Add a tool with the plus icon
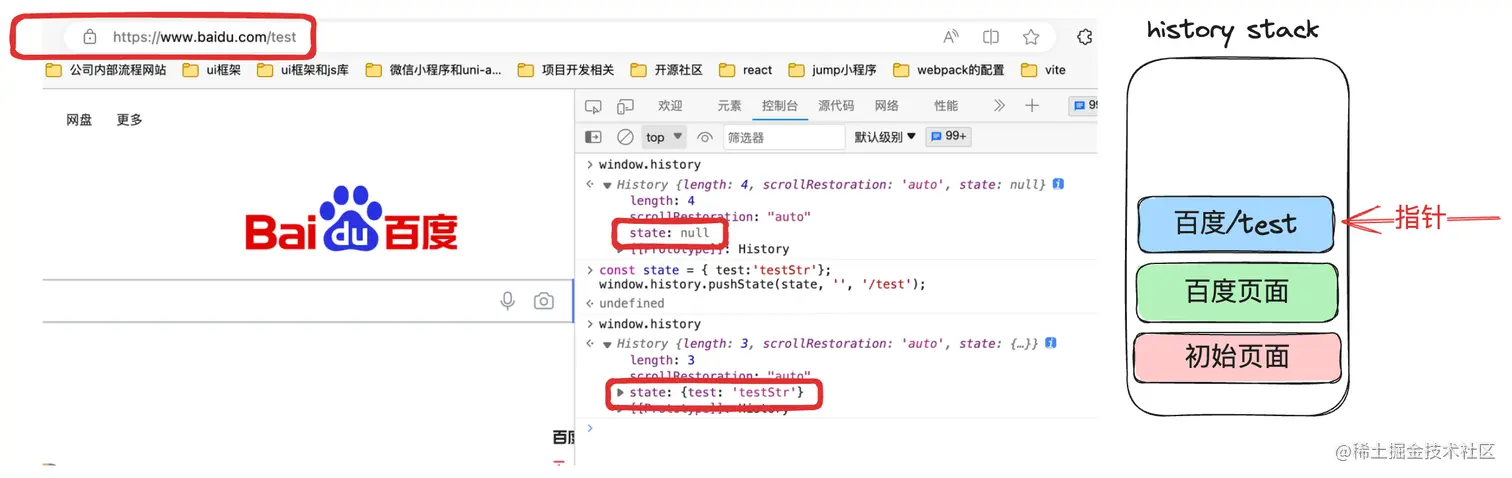Viewport: 1512px width, 478px height. tap(1032, 106)
